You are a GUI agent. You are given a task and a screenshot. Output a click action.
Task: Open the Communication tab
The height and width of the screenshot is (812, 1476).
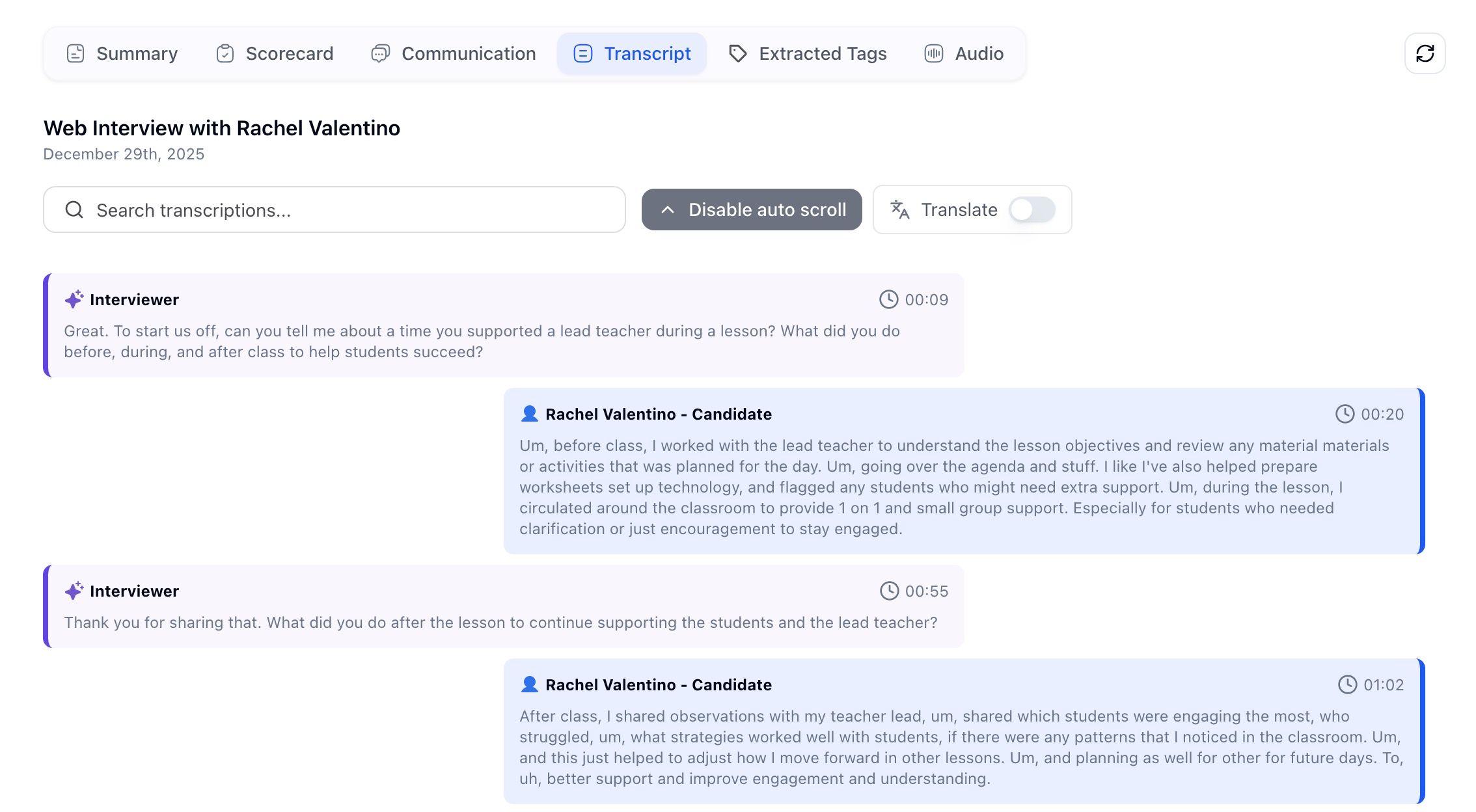(x=454, y=53)
